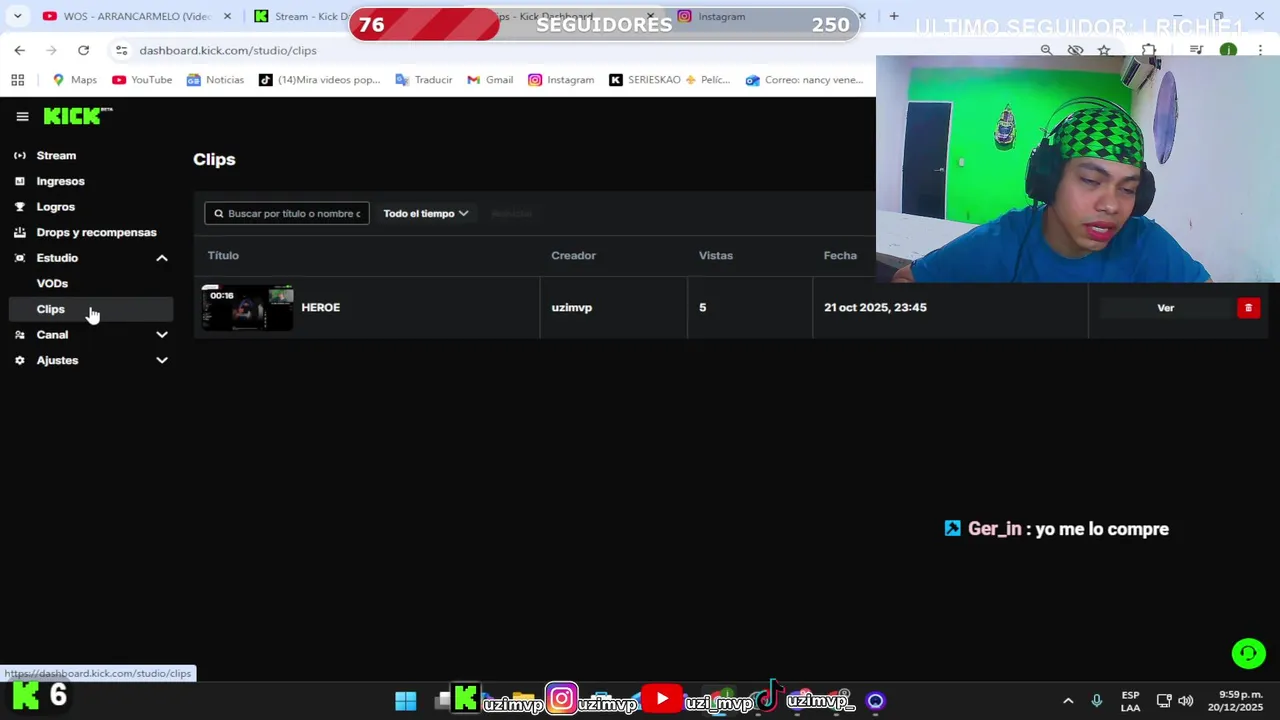The width and height of the screenshot is (1280, 720).
Task: Open a new browser tab
Action: point(894,16)
